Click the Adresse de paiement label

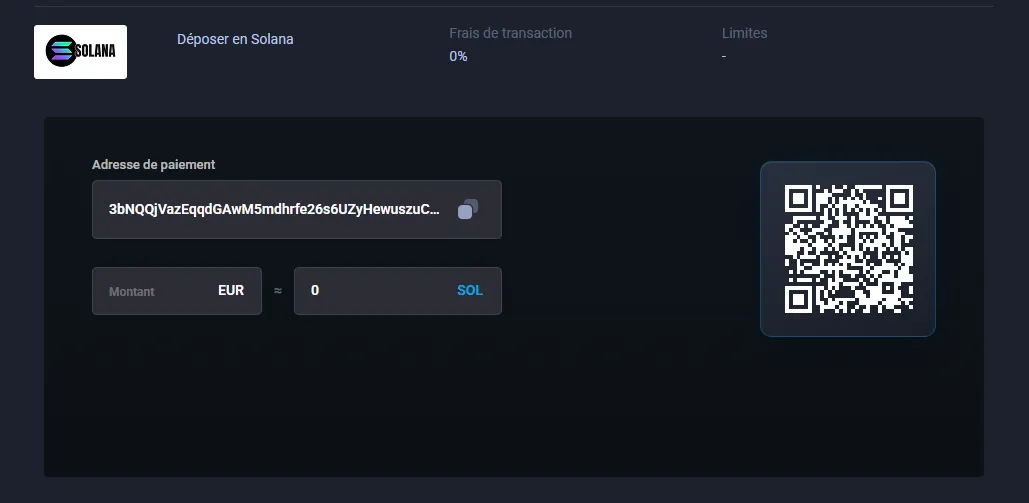point(154,165)
